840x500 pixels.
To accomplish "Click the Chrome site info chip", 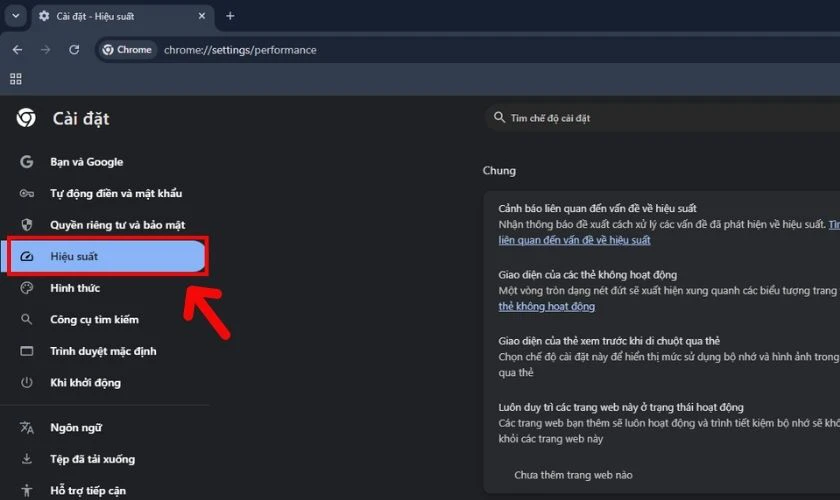I will click(x=128, y=50).
